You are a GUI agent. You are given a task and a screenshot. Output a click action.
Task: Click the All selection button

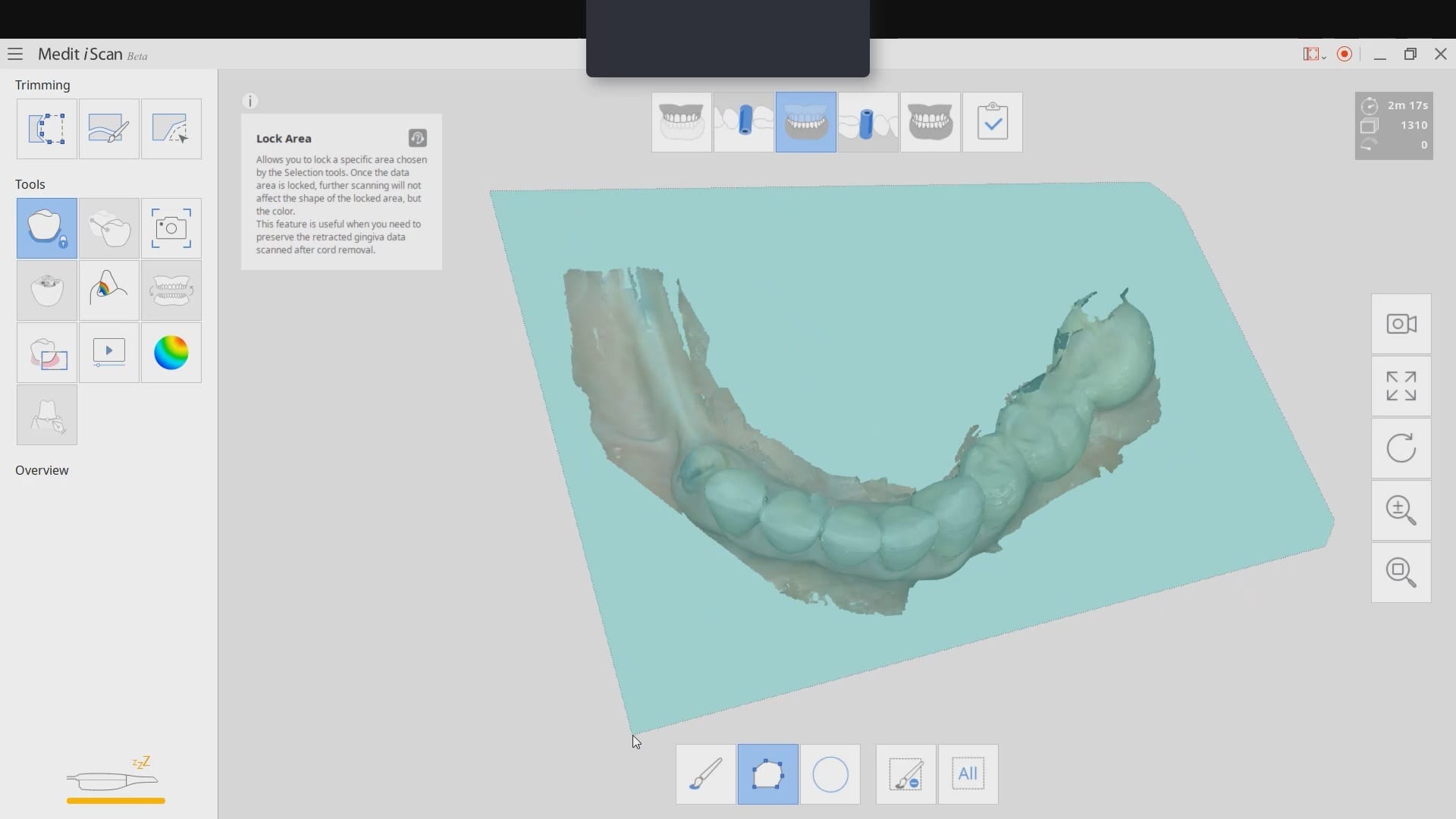pyautogui.click(x=968, y=774)
